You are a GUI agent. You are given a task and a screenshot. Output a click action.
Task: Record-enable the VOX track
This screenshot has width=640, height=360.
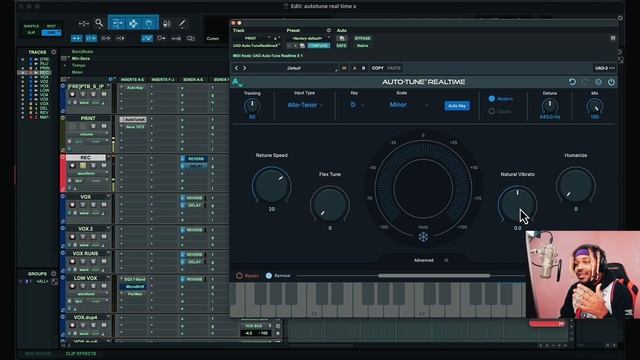(x=73, y=205)
